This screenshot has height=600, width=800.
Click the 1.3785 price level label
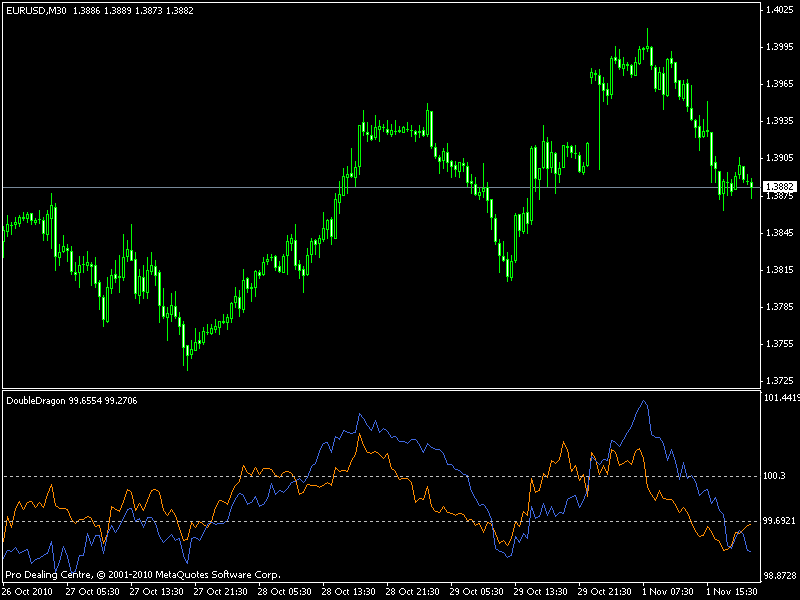click(779, 307)
